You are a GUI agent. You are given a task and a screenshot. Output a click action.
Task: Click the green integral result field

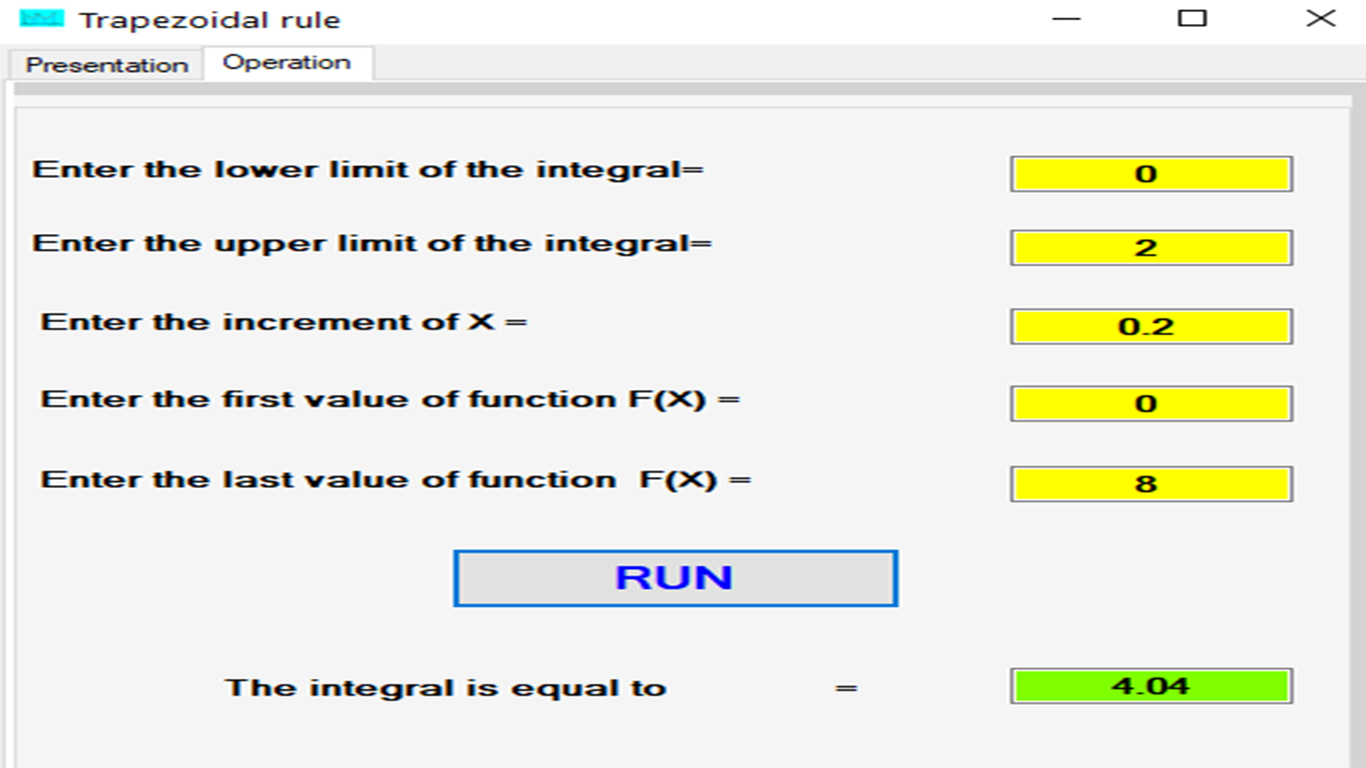[1151, 686]
